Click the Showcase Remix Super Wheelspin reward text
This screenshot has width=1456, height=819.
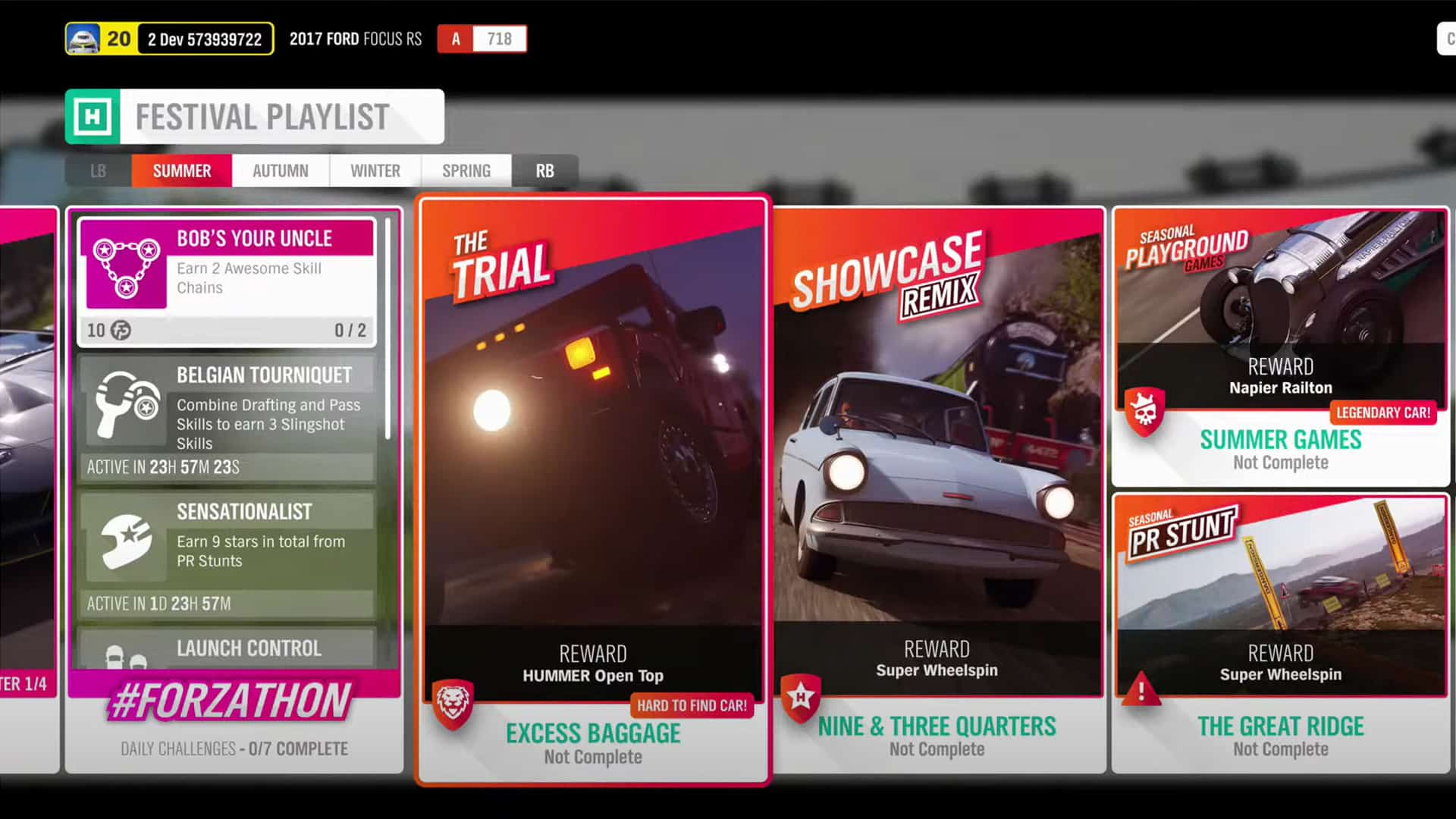[x=937, y=670]
